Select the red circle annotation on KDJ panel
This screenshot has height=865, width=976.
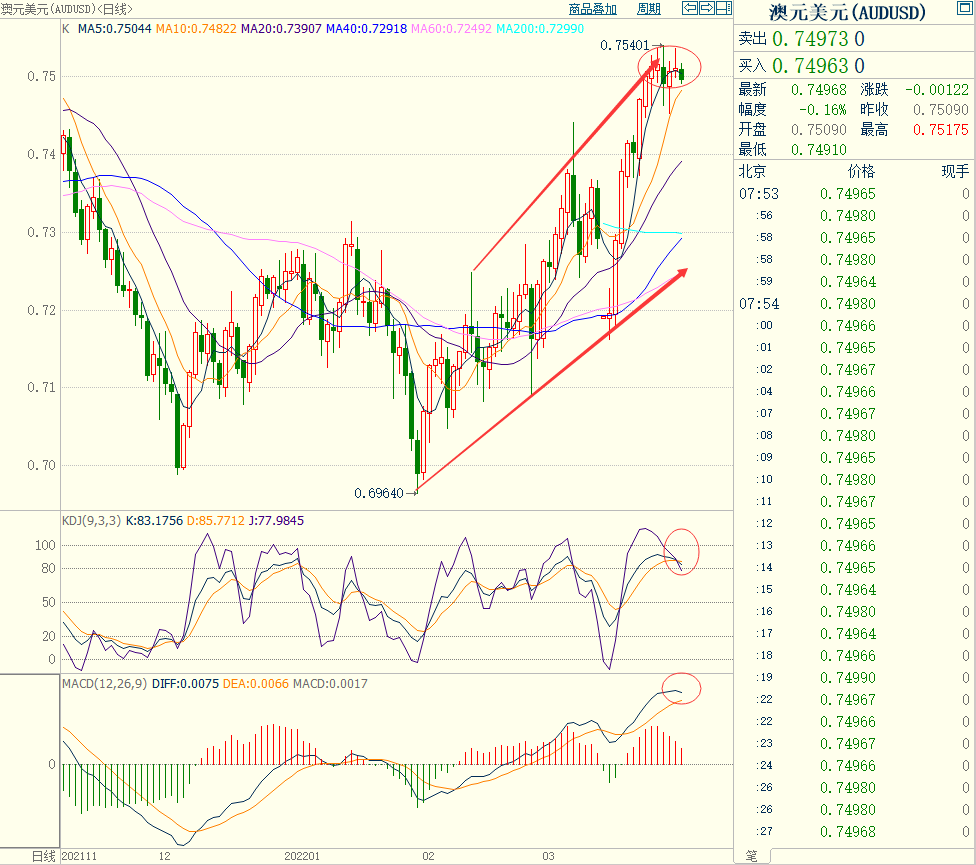click(682, 550)
